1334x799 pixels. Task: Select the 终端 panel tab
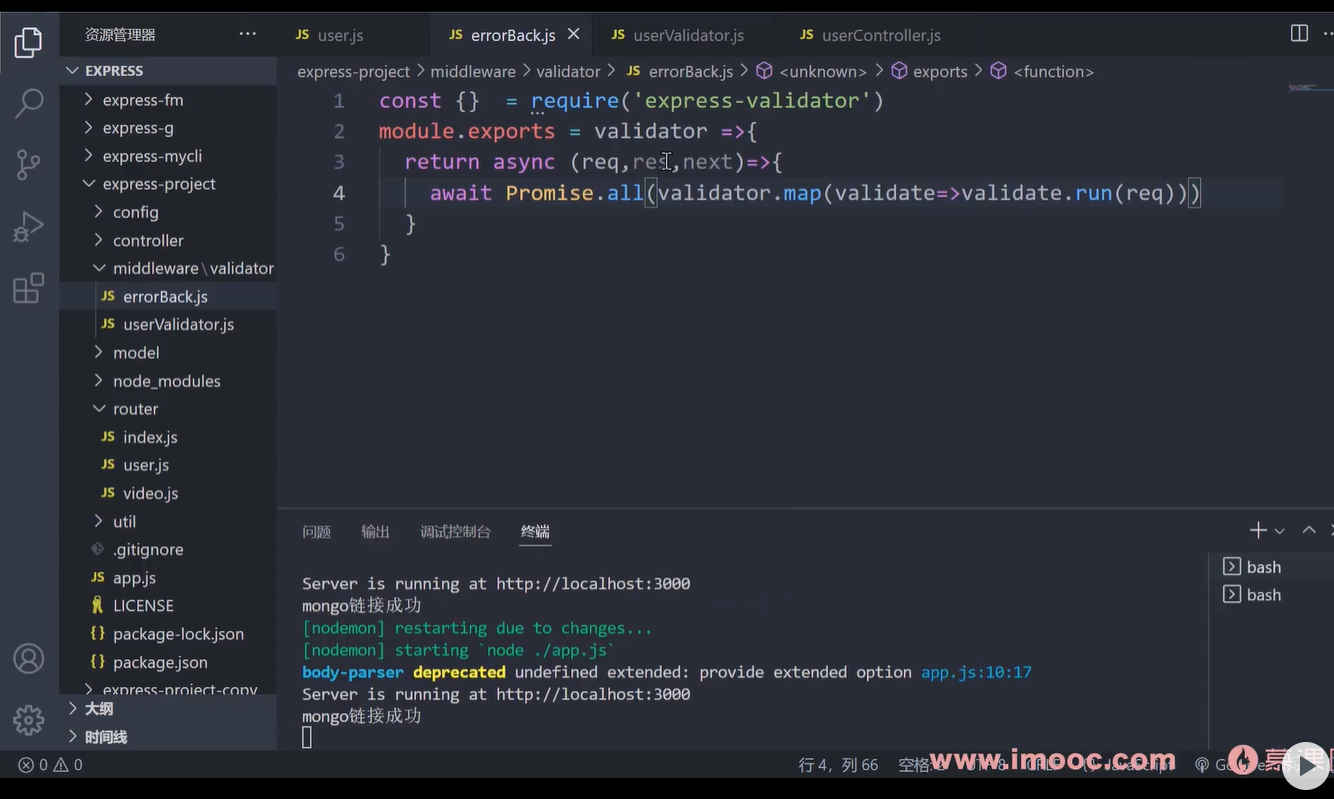pos(535,532)
